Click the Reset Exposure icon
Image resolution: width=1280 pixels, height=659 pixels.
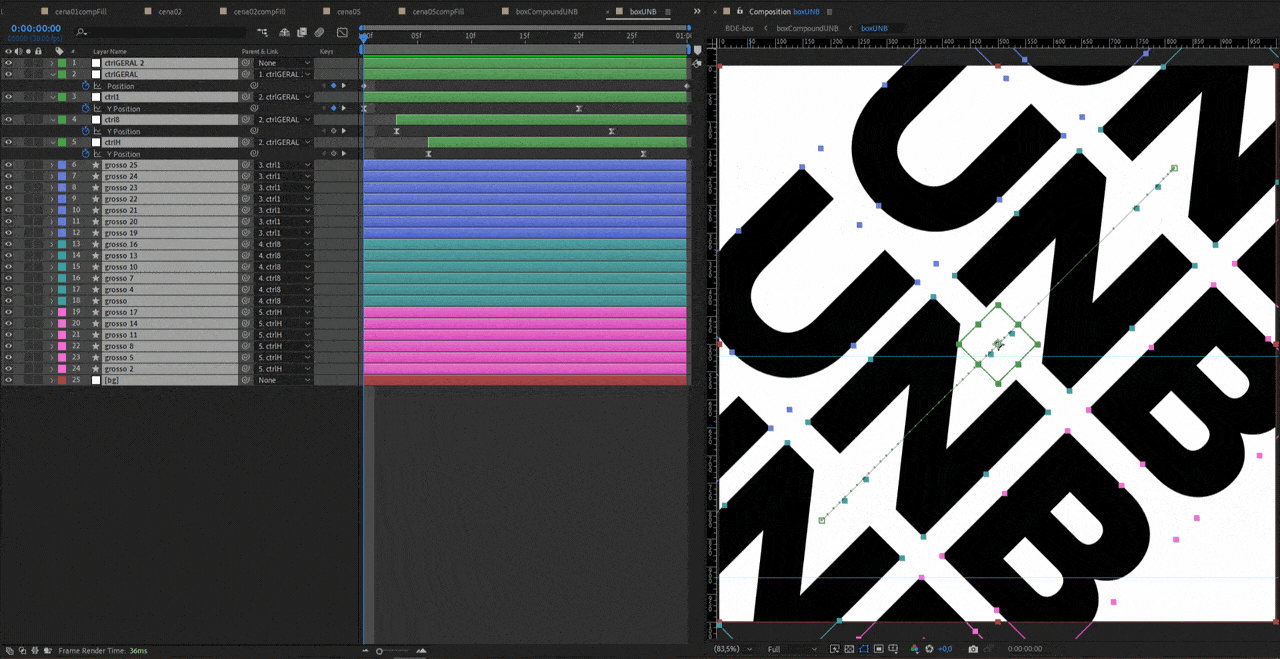[x=929, y=649]
